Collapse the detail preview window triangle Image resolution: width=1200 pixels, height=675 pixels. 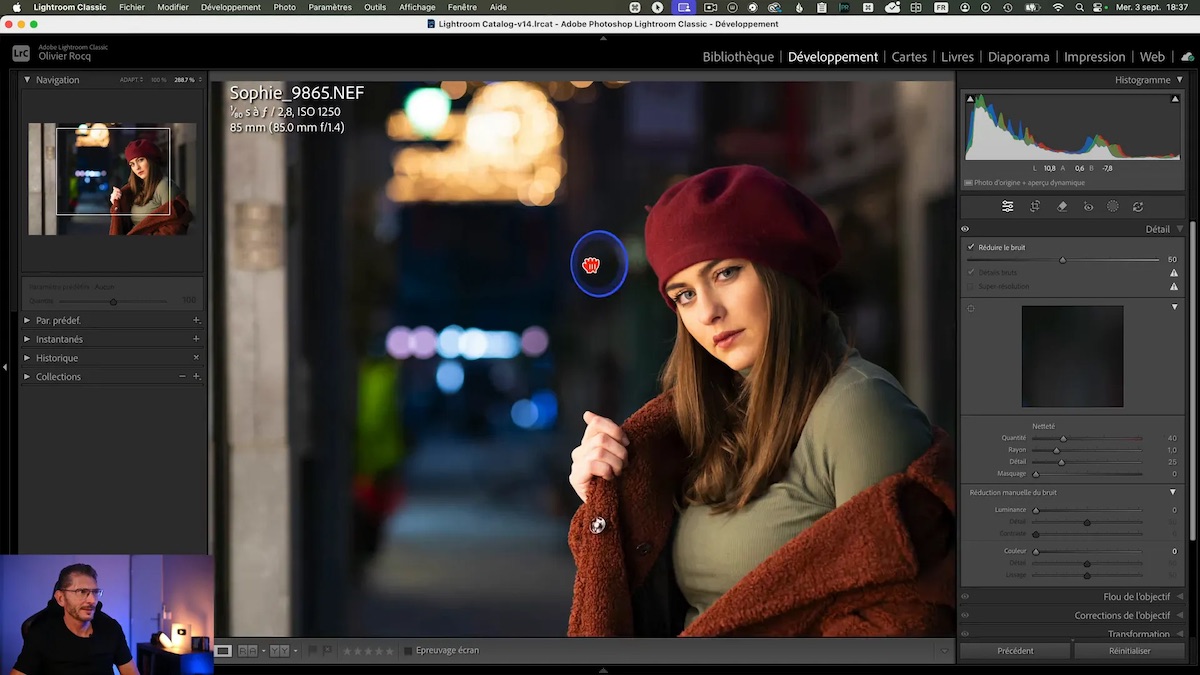(1175, 308)
